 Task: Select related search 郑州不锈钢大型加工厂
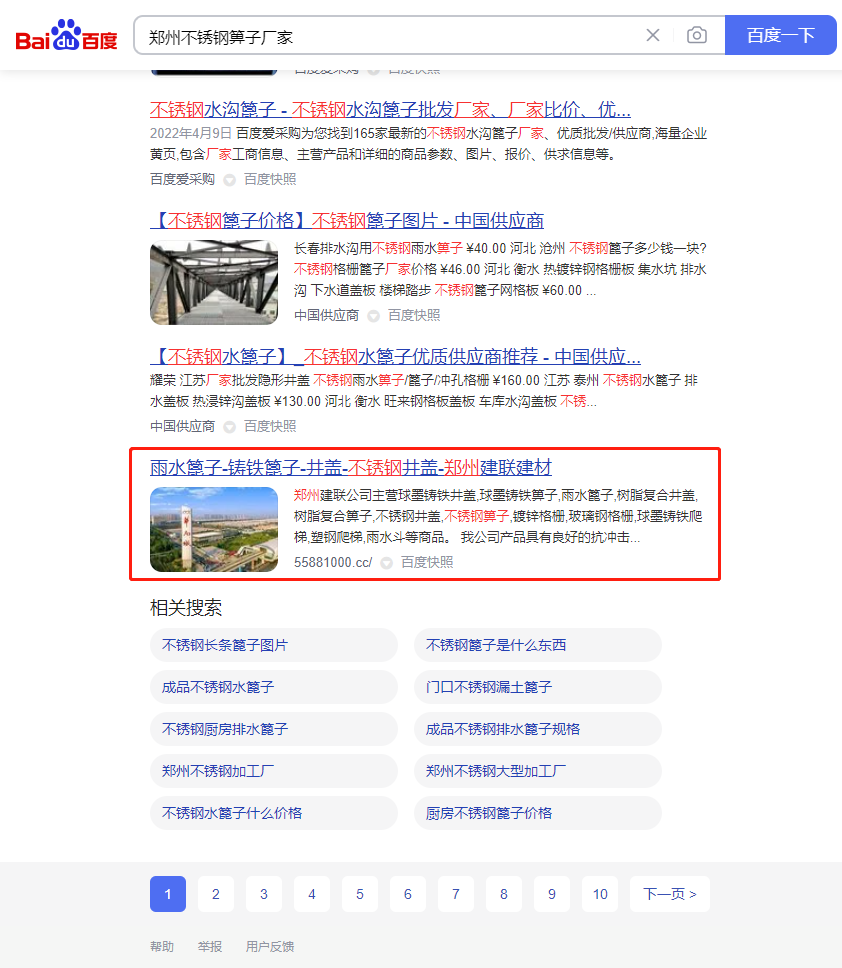coord(538,771)
